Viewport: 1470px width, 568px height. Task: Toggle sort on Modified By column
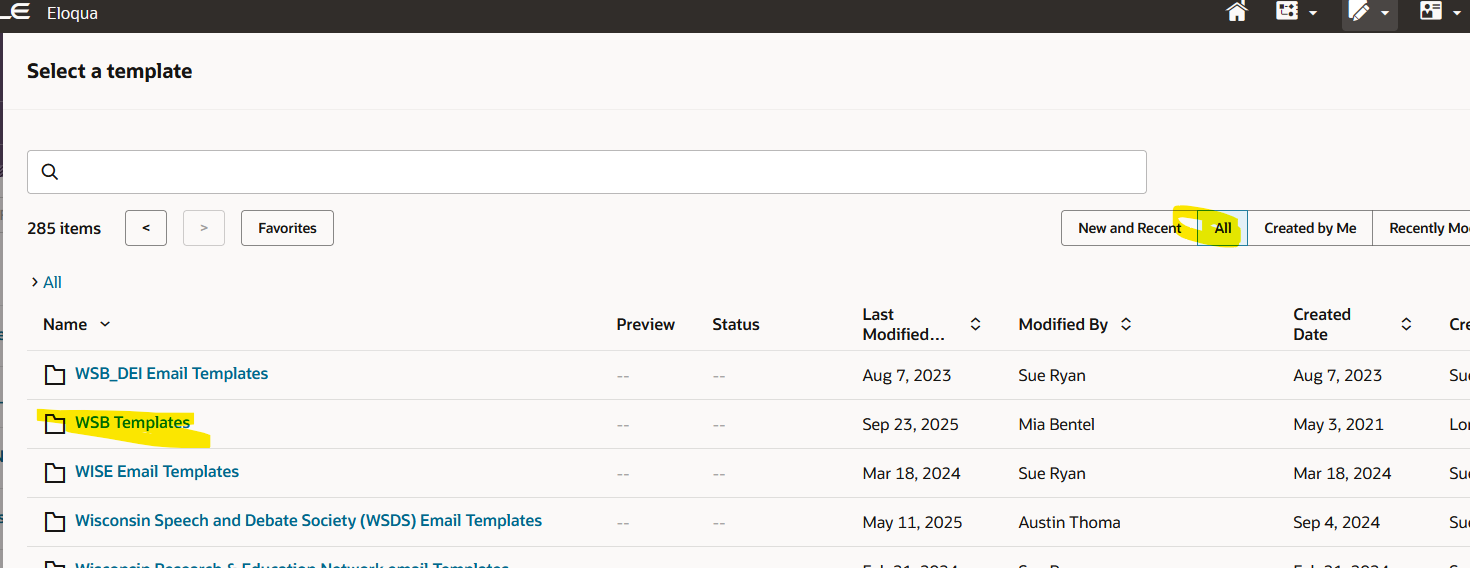1126,325
